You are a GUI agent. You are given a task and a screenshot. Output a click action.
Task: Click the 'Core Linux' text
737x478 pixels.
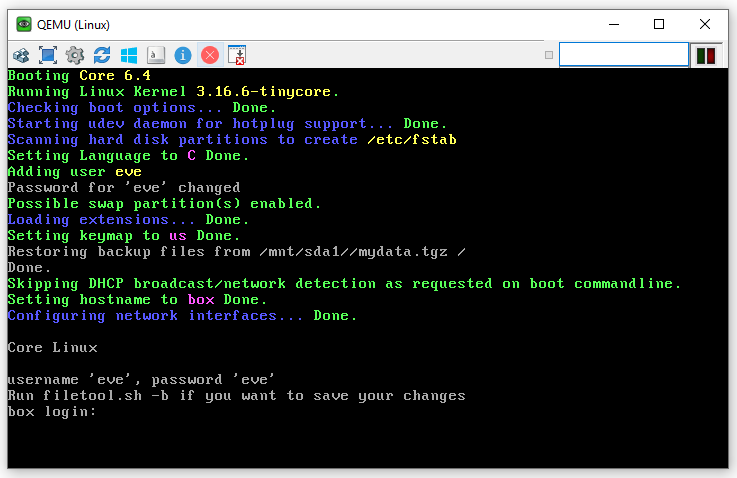(53, 348)
